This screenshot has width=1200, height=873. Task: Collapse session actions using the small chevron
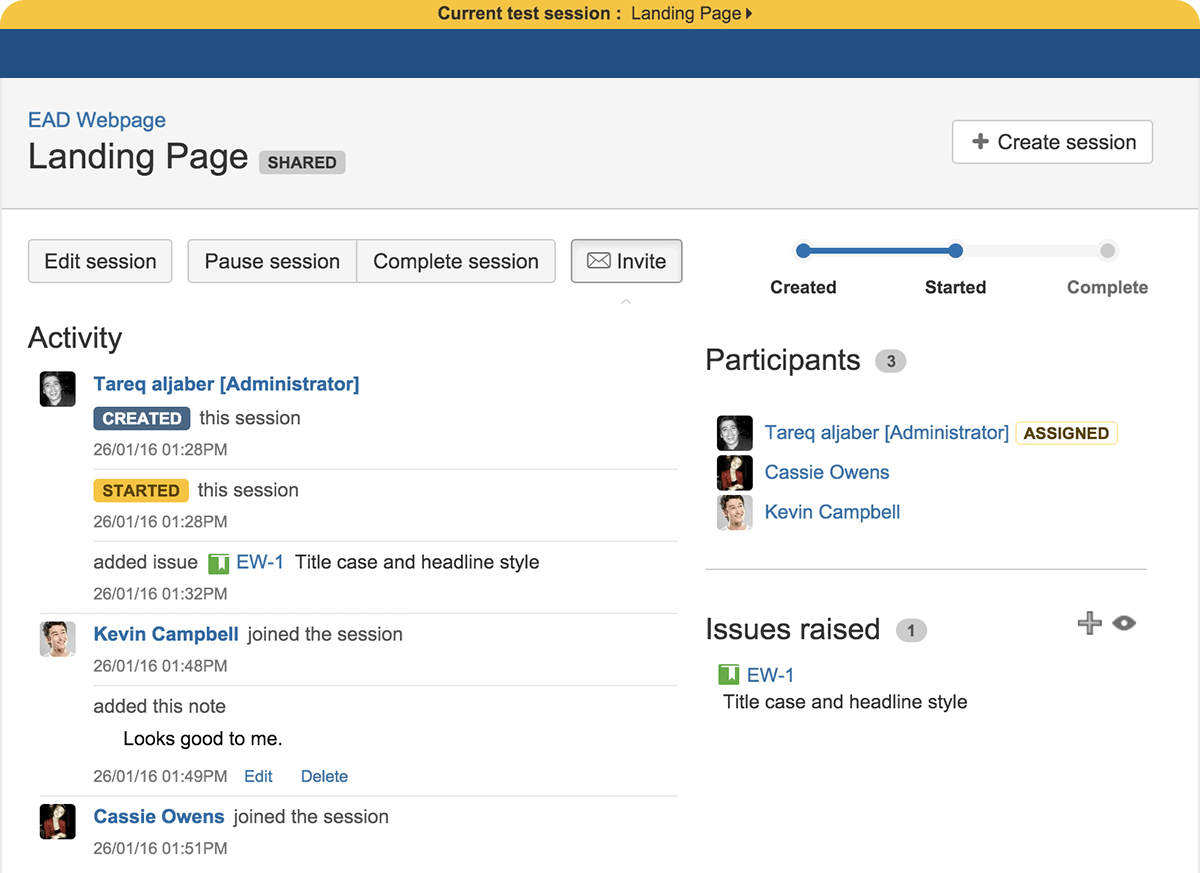tap(626, 301)
